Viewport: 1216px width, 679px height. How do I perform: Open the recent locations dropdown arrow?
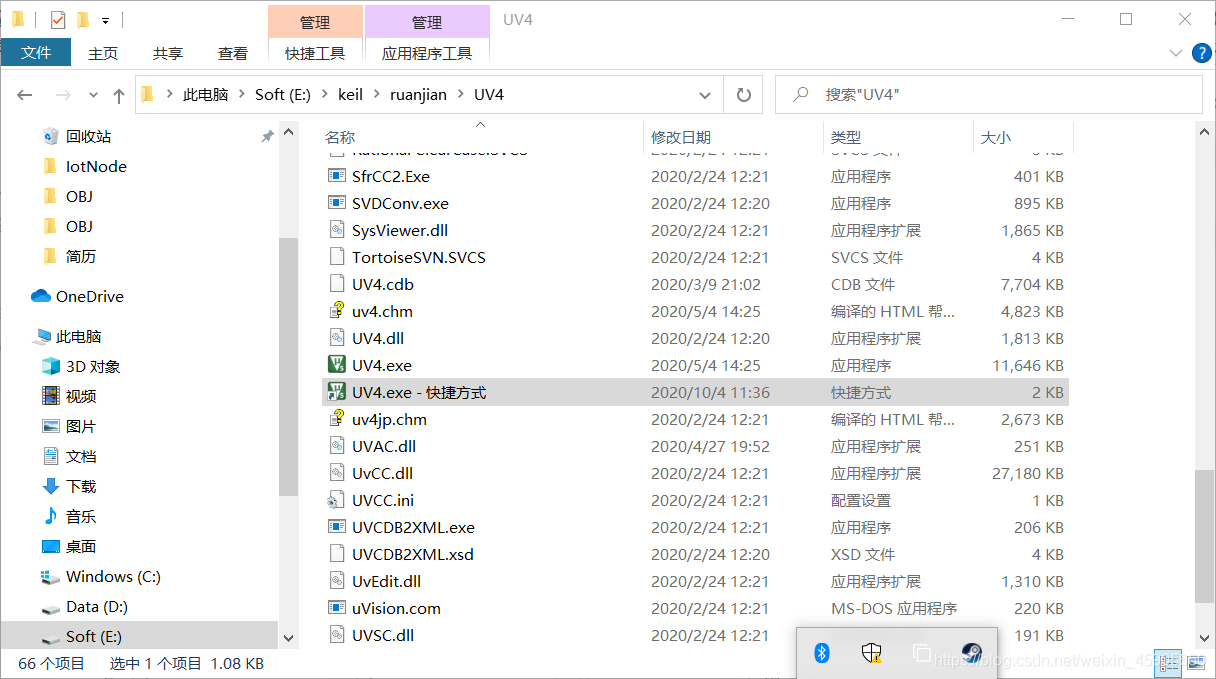(94, 95)
